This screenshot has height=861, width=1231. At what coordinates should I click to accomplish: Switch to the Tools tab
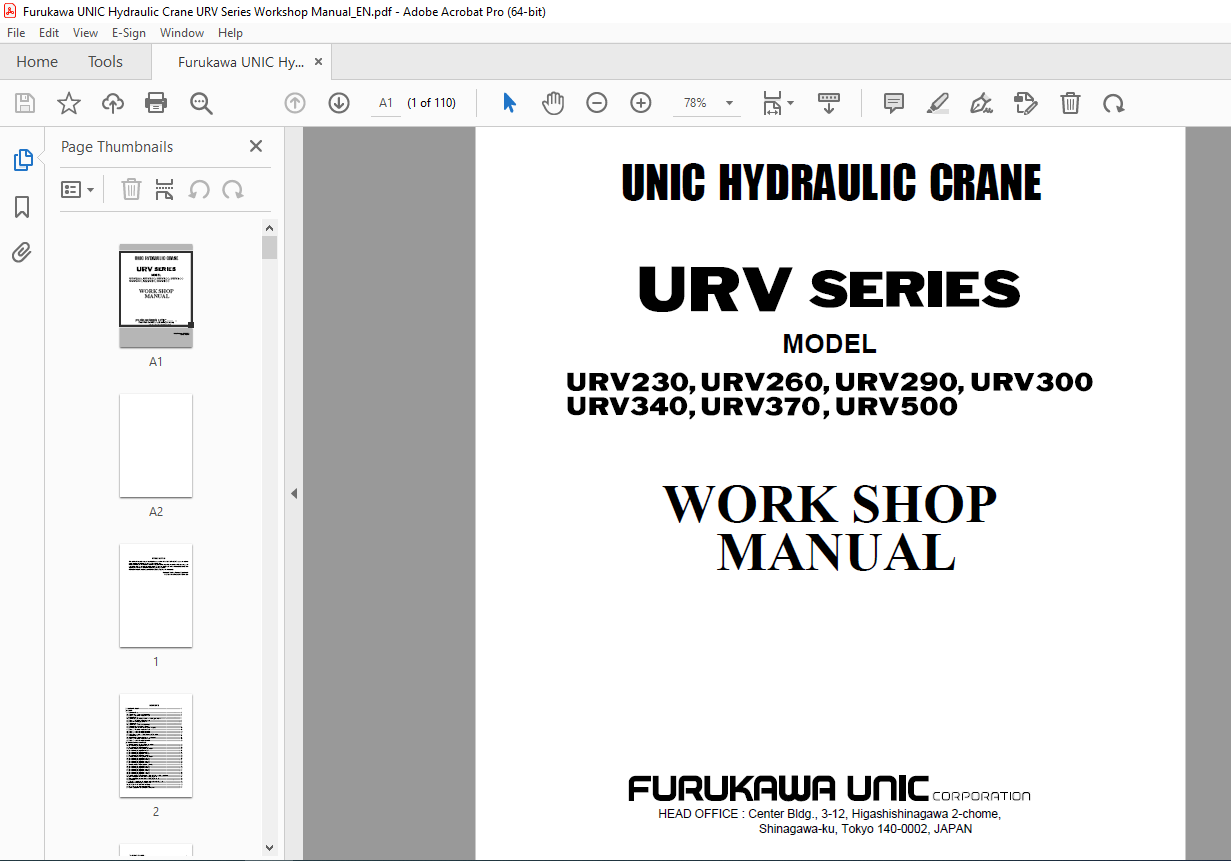pos(105,62)
